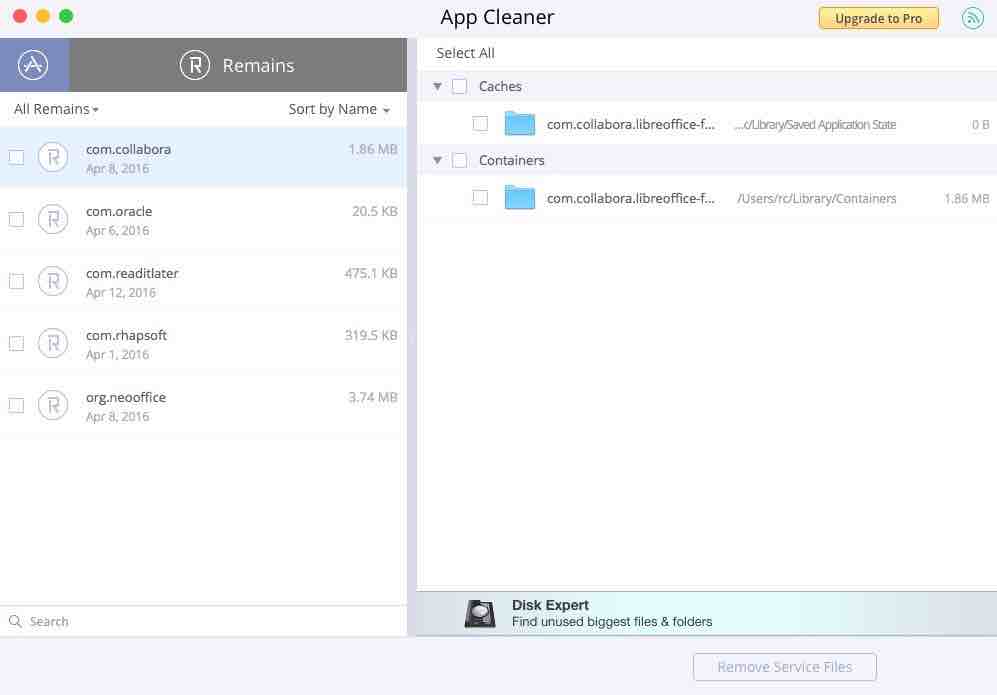This screenshot has width=997, height=695.
Task: Click the 475.1 KB size value
Action: pyautogui.click(x=371, y=273)
